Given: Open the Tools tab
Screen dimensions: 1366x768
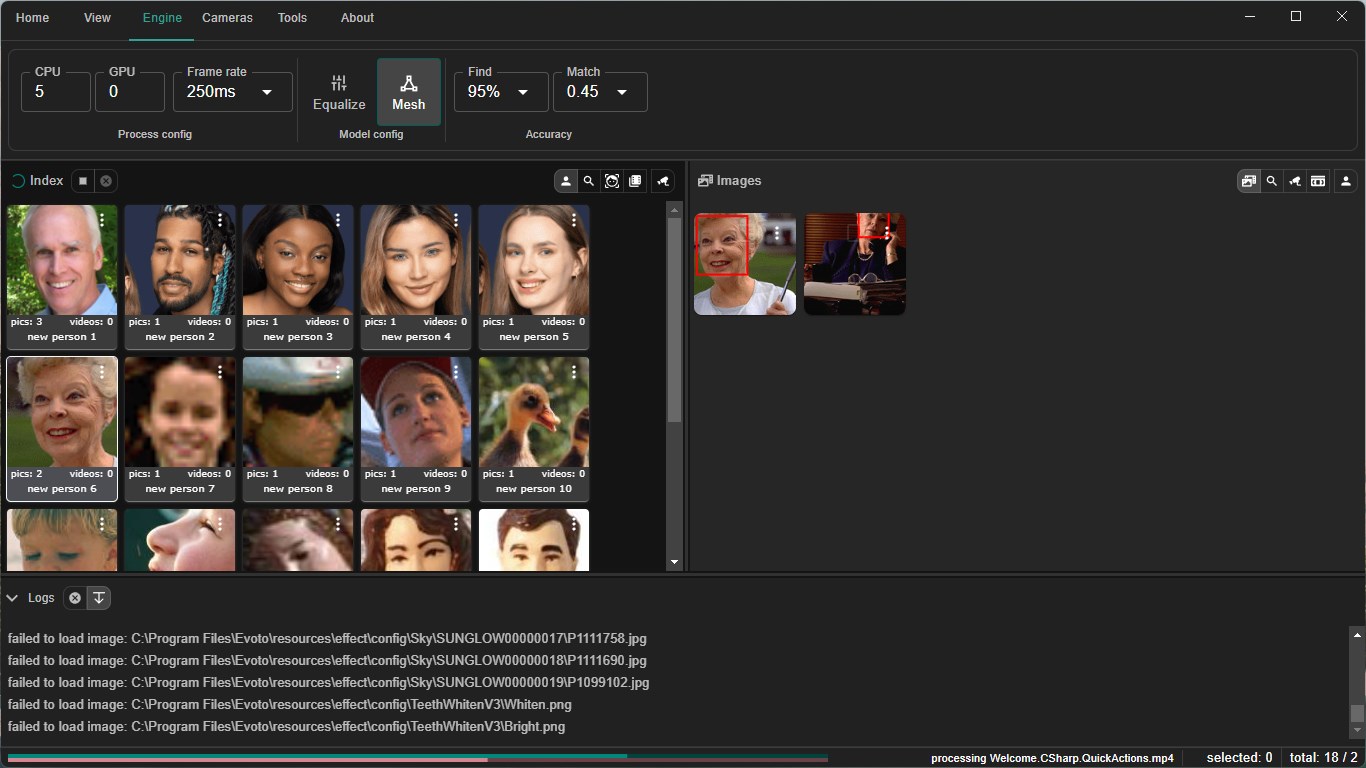Looking at the screenshot, I should (x=292, y=18).
